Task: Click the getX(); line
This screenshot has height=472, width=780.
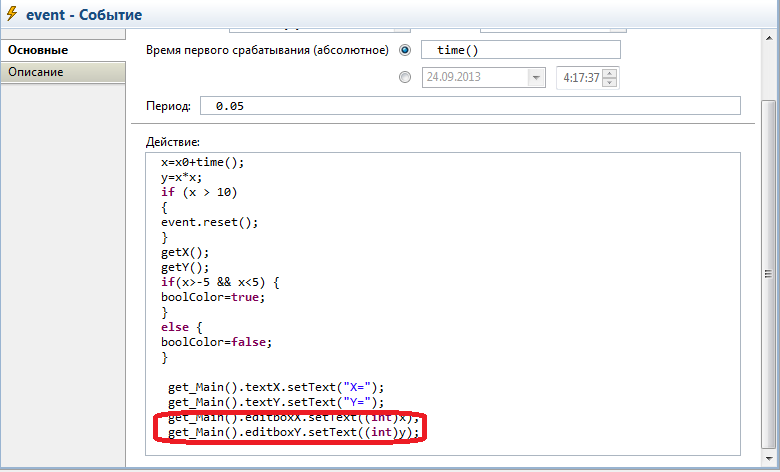Action: pos(185,253)
